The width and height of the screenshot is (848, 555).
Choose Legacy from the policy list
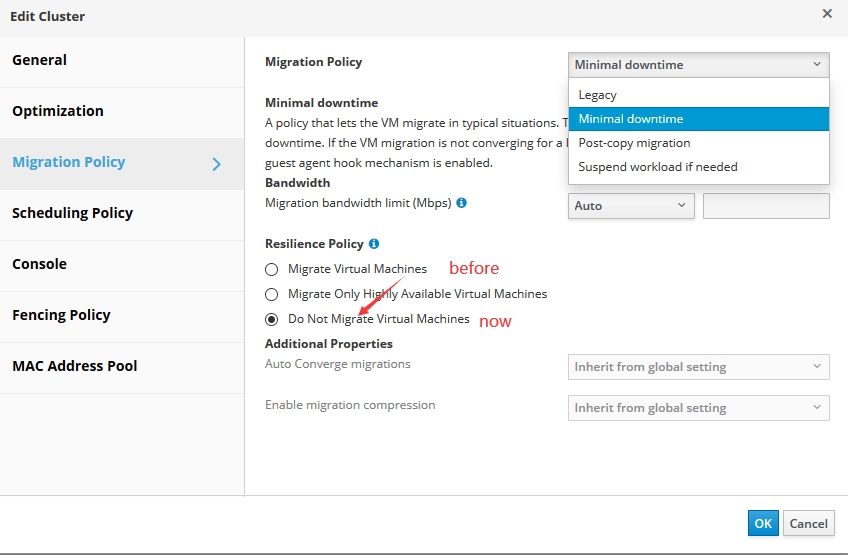click(x=598, y=95)
